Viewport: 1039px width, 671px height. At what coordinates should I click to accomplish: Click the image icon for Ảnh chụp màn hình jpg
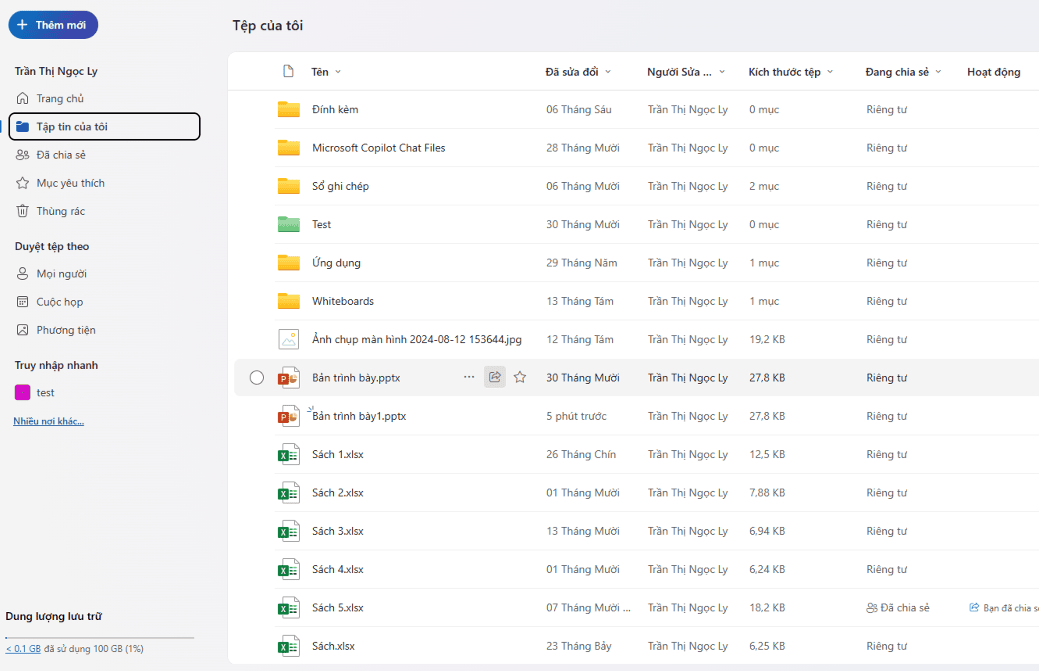(x=288, y=339)
